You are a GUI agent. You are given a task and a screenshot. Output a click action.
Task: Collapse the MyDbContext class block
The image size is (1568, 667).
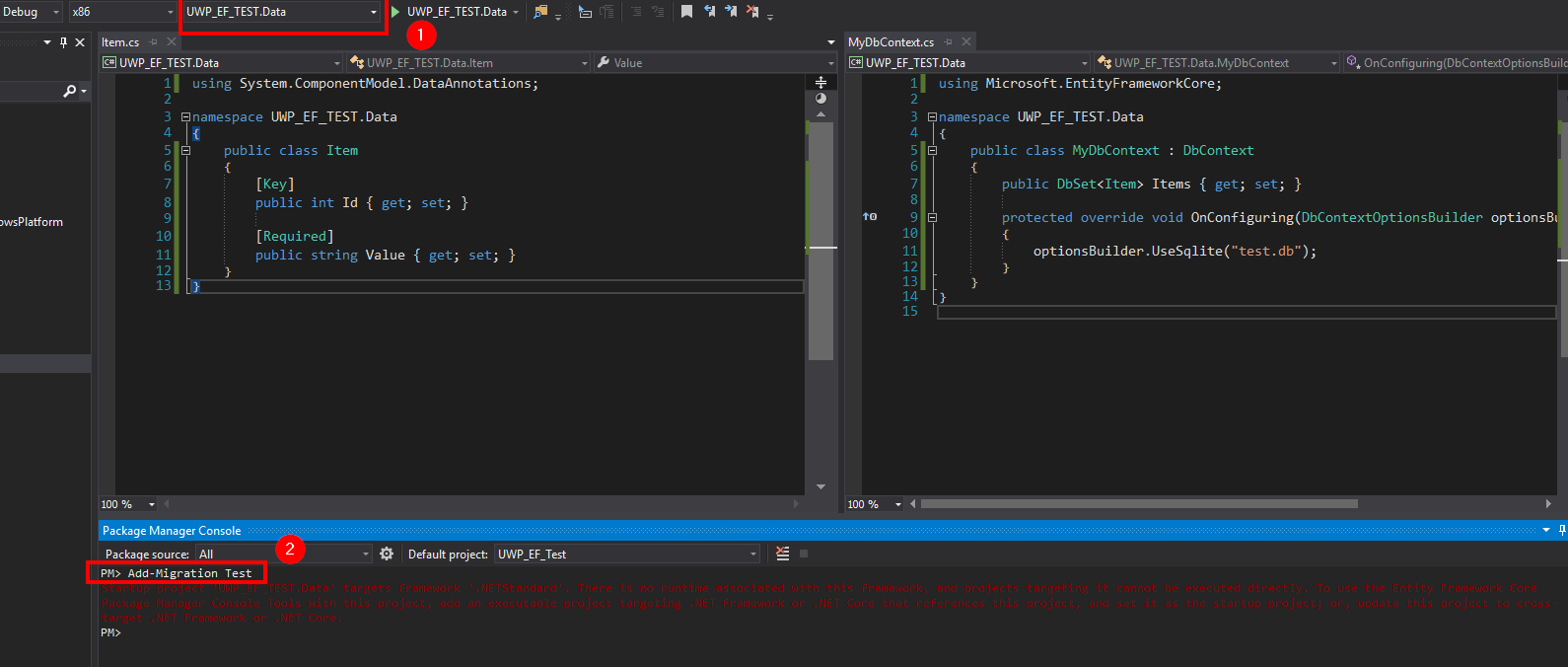[932, 150]
